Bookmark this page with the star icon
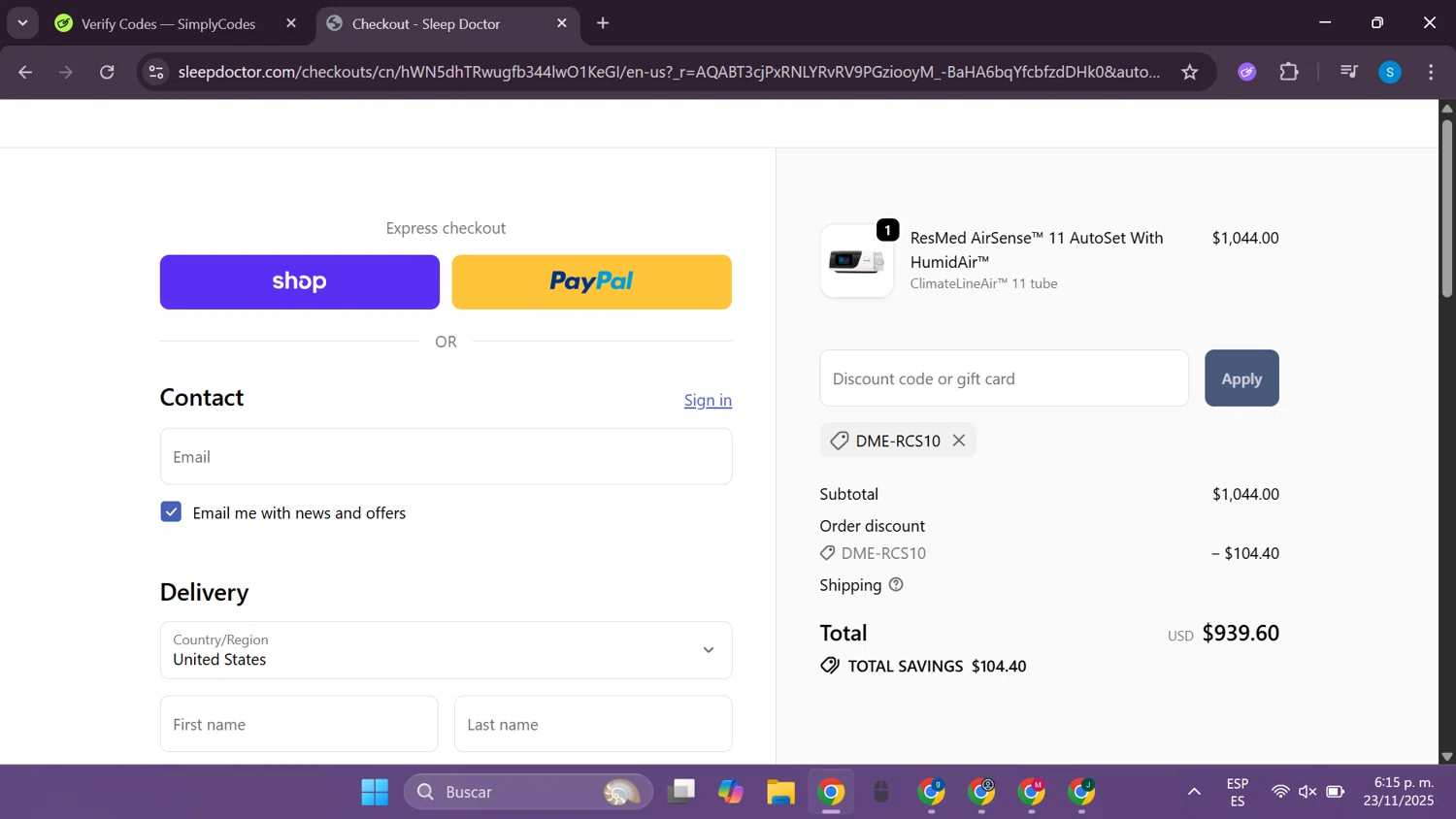Viewport: 1456px width, 819px height. click(x=1190, y=72)
